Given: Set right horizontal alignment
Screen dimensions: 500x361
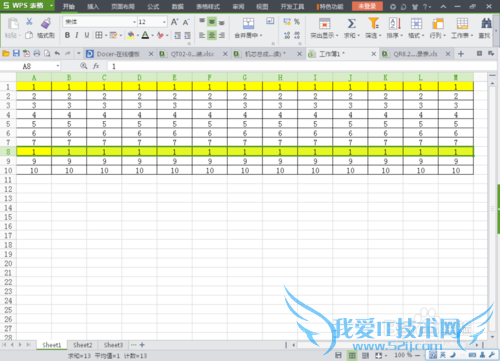Looking at the screenshot, I should point(222,35).
